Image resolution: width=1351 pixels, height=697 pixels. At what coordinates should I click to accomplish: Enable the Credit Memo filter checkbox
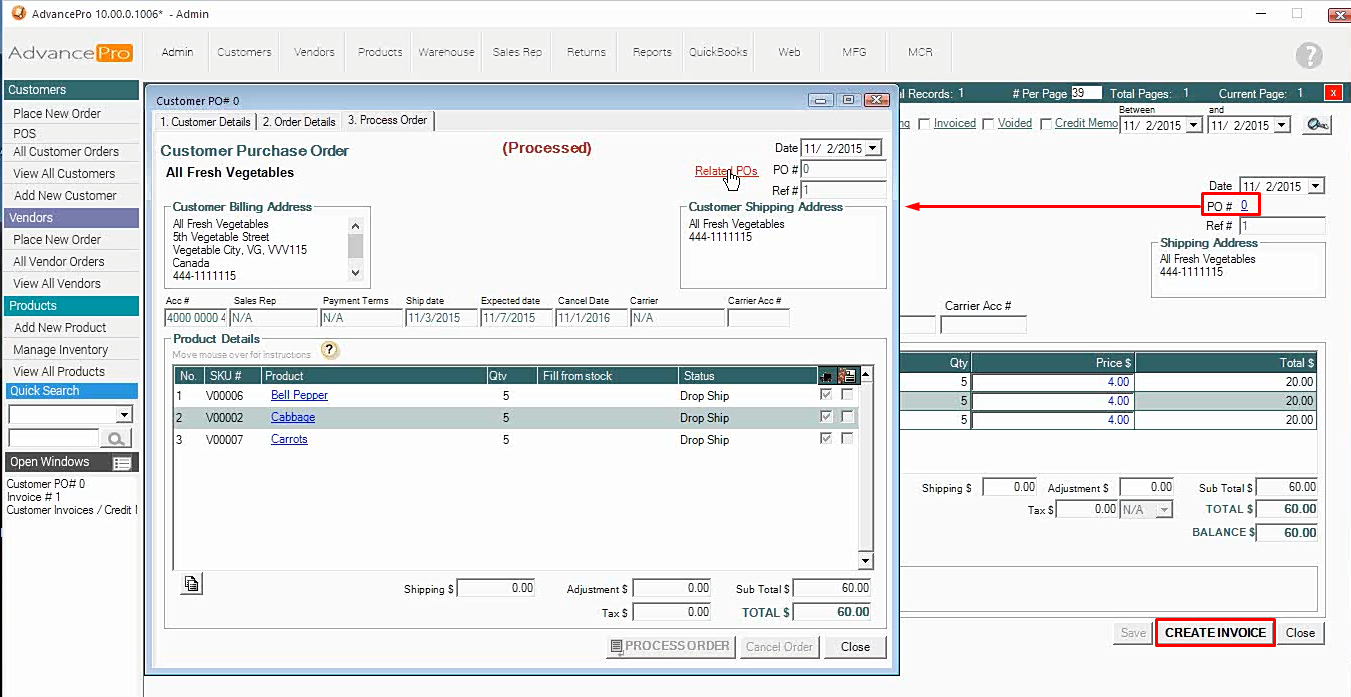tap(1046, 124)
